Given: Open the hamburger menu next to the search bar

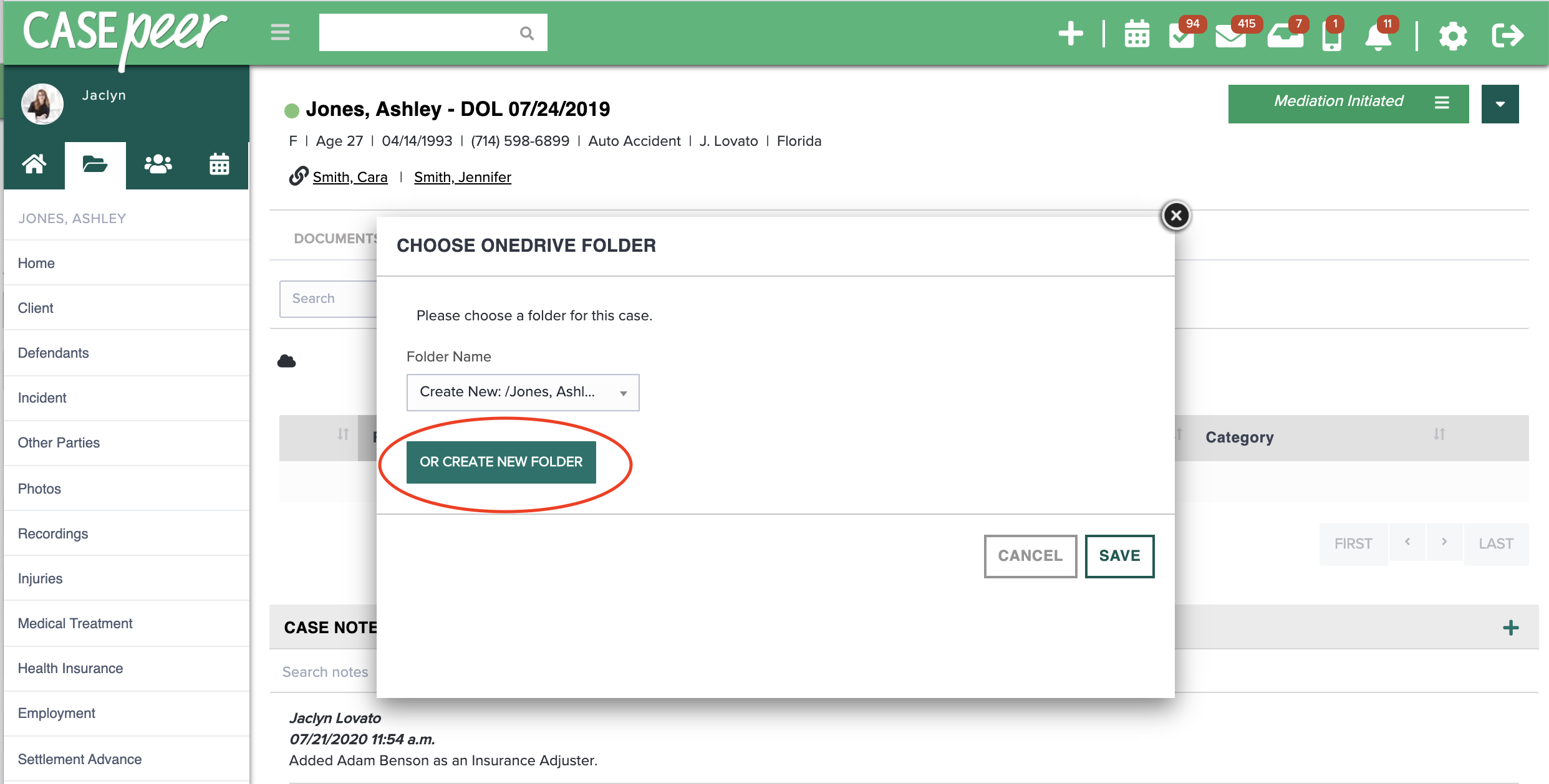Looking at the screenshot, I should click(279, 32).
